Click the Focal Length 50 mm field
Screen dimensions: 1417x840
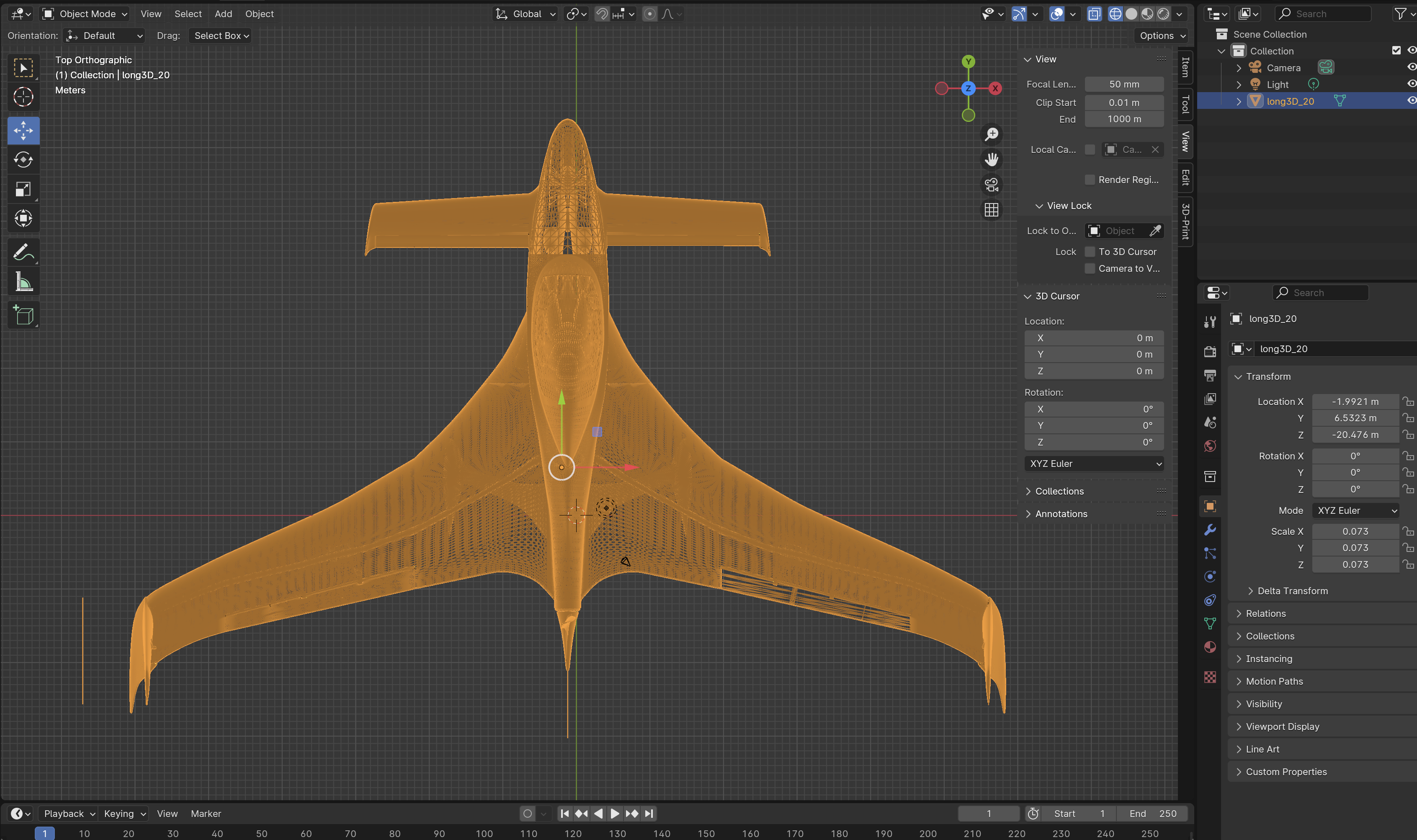[1124, 84]
